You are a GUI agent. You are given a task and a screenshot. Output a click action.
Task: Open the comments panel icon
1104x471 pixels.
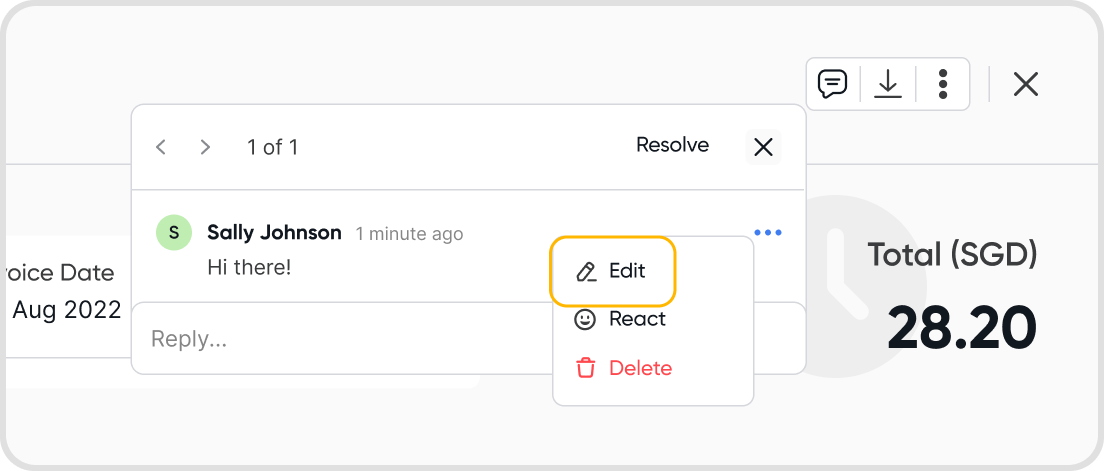coord(832,84)
